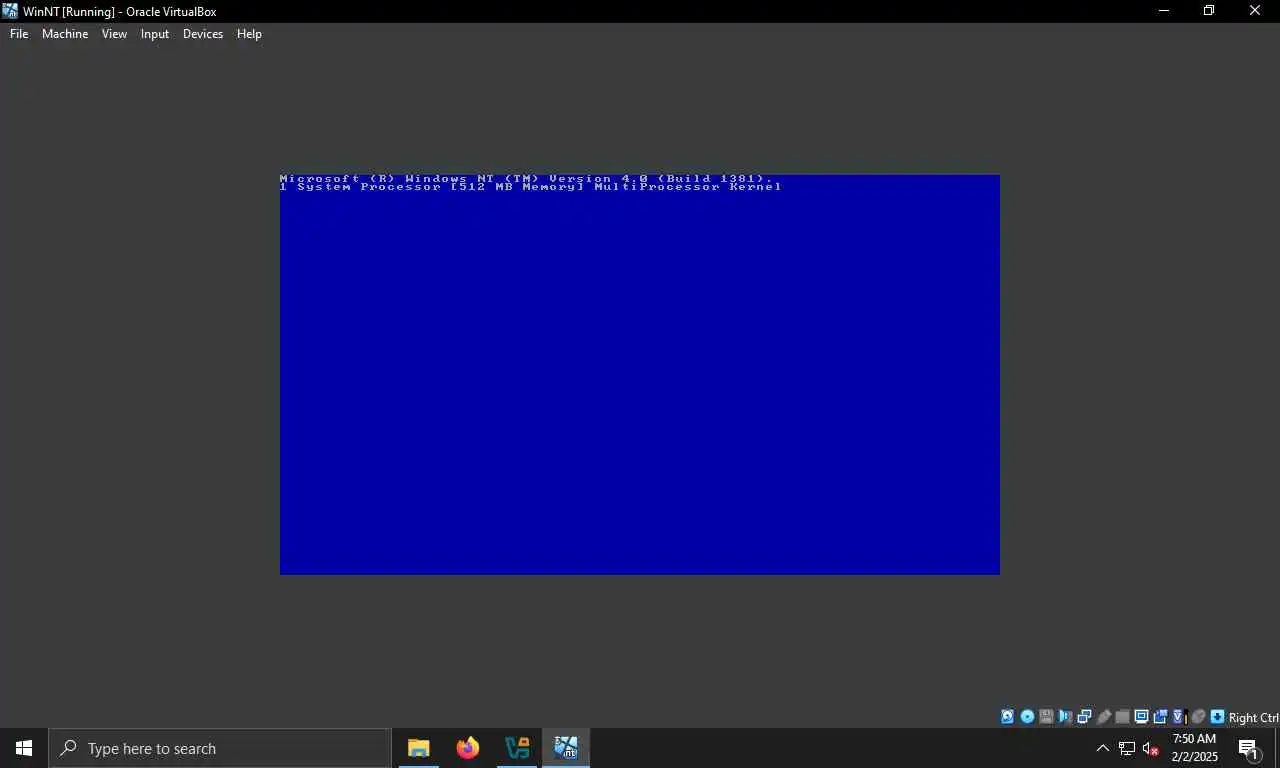Image resolution: width=1280 pixels, height=768 pixels.
Task: Click the muted volume tray icon
Action: 1151,748
